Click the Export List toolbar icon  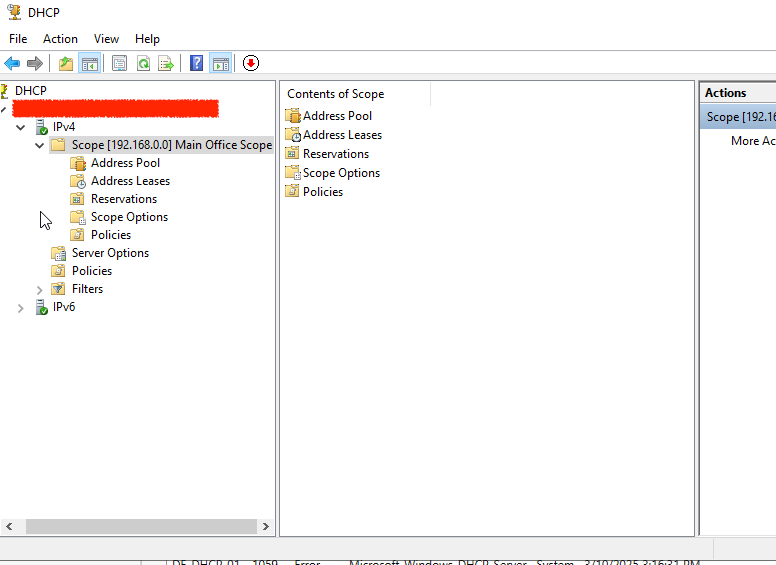click(x=166, y=63)
